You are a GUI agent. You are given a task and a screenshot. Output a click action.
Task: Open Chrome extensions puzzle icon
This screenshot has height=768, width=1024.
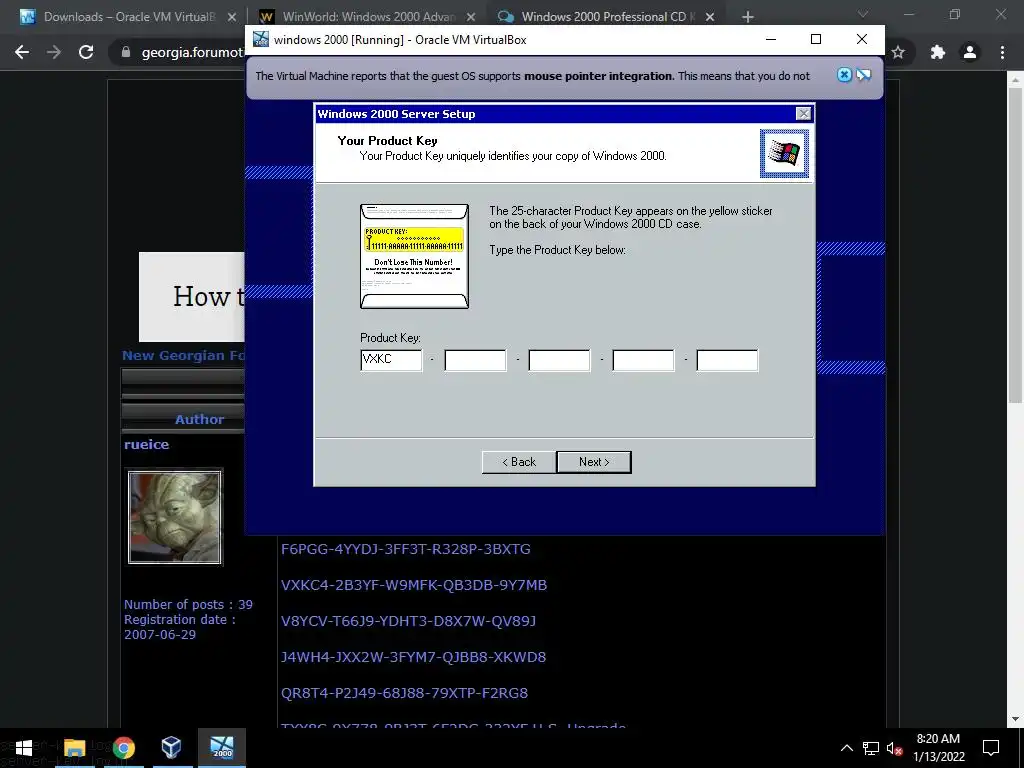pos(938,52)
